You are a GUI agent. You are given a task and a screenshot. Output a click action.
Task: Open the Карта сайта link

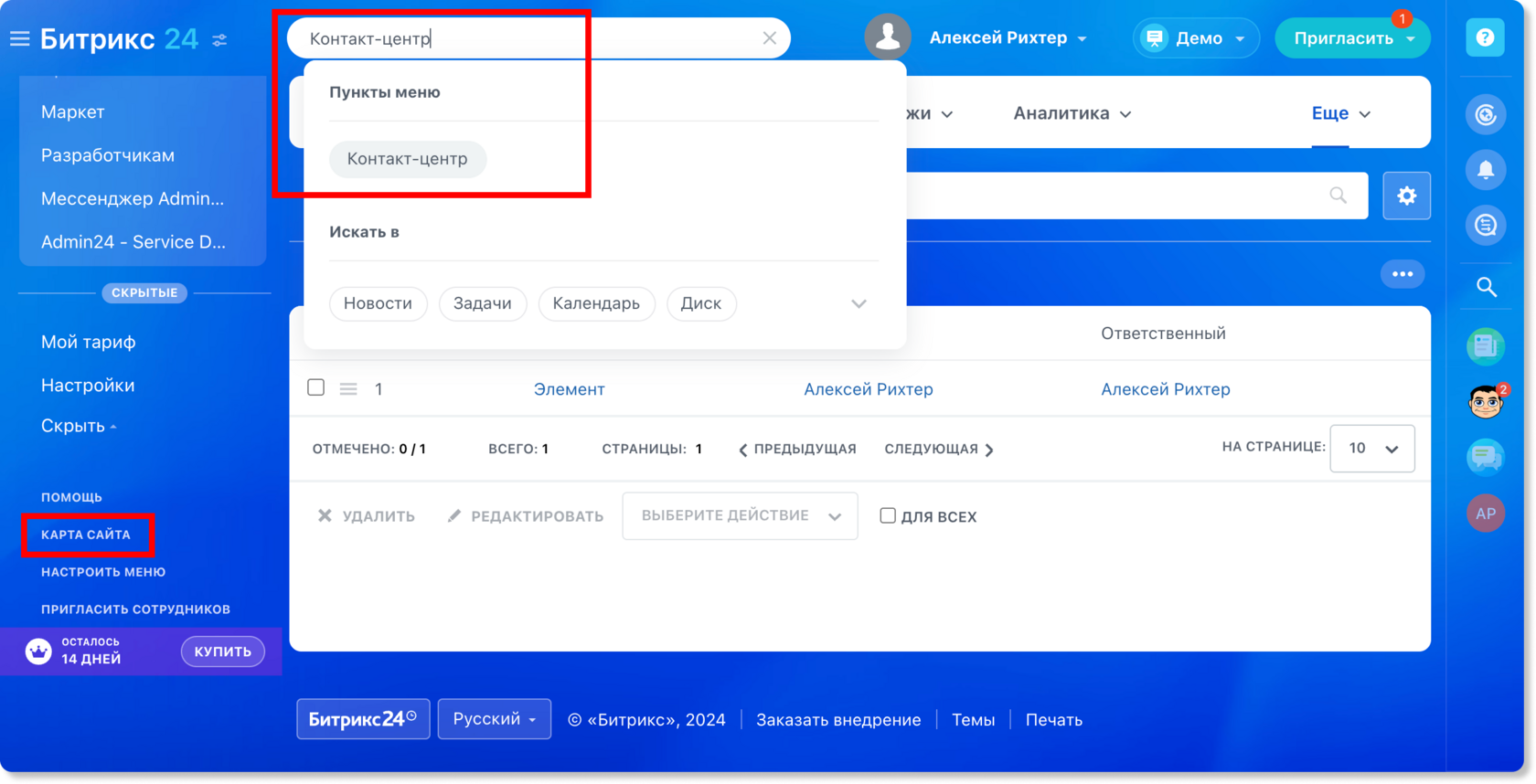click(86, 535)
